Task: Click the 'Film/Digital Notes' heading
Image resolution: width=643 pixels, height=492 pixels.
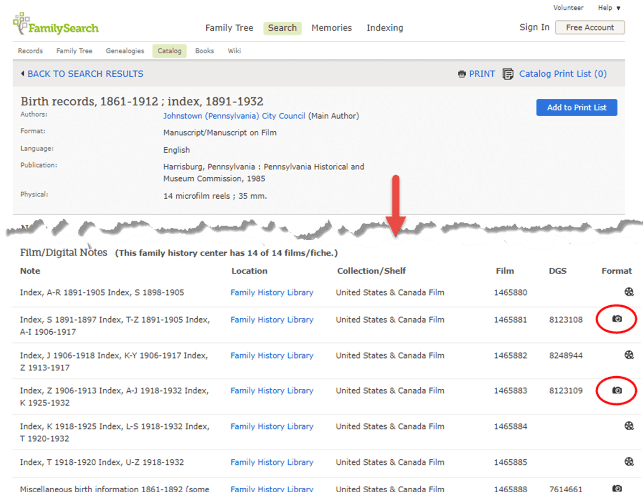Action: click(x=64, y=252)
